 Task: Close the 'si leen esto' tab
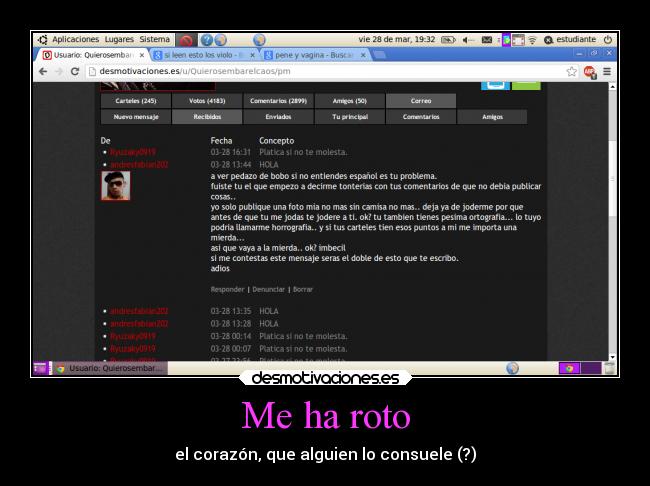point(252,55)
